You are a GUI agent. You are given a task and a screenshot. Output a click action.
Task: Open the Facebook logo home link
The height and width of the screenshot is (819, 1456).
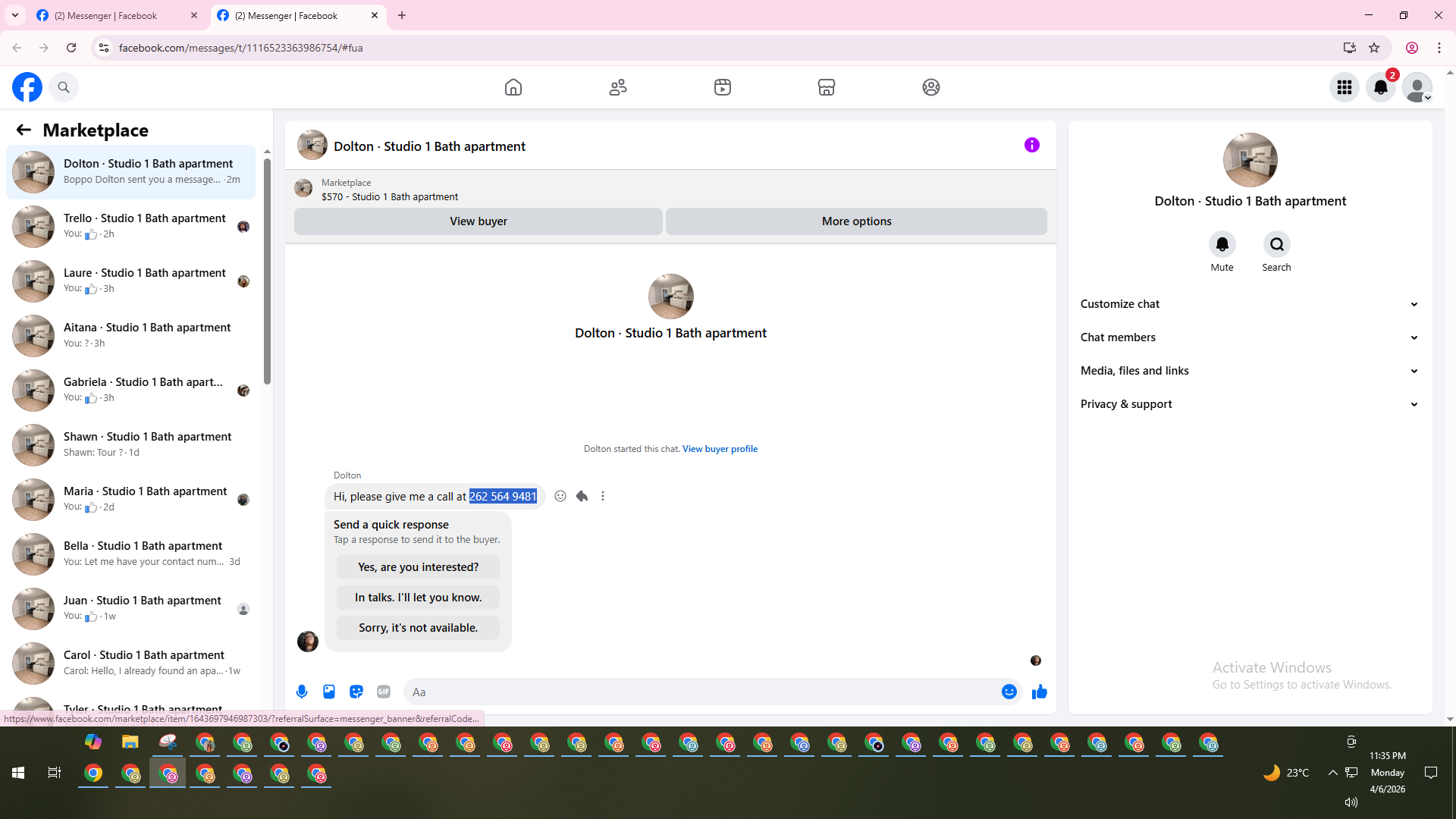coord(27,87)
